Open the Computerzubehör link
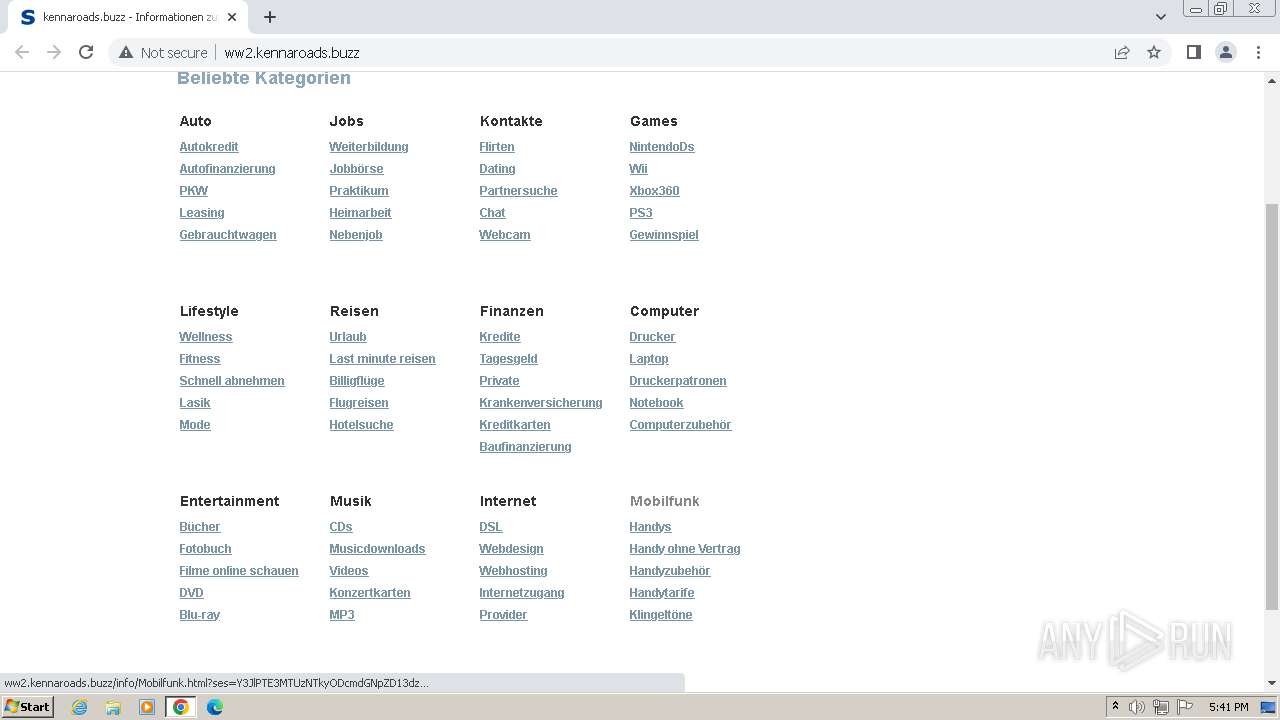This screenshot has width=1280, height=720. point(680,425)
